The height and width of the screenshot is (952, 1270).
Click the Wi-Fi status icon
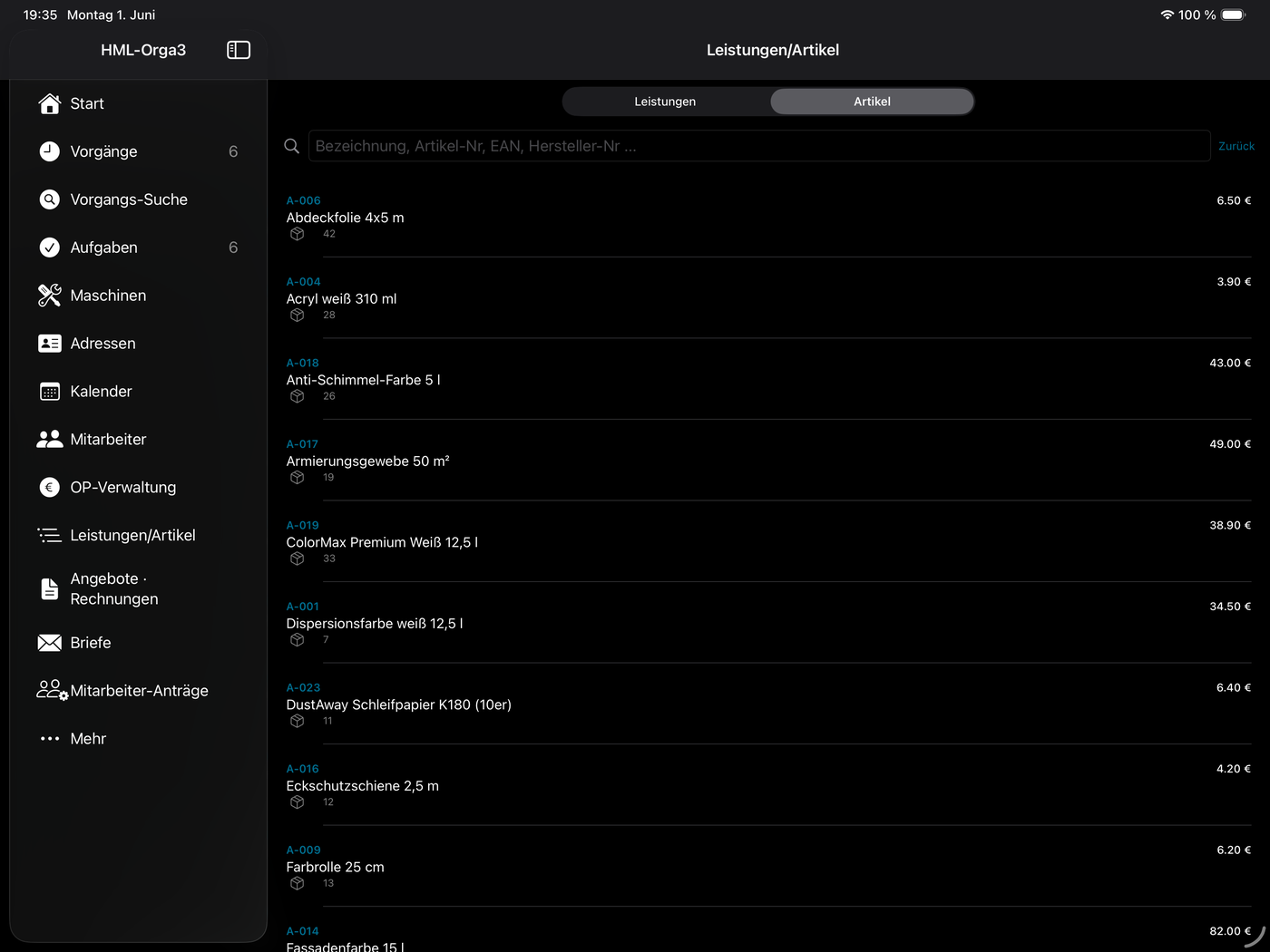[1167, 15]
